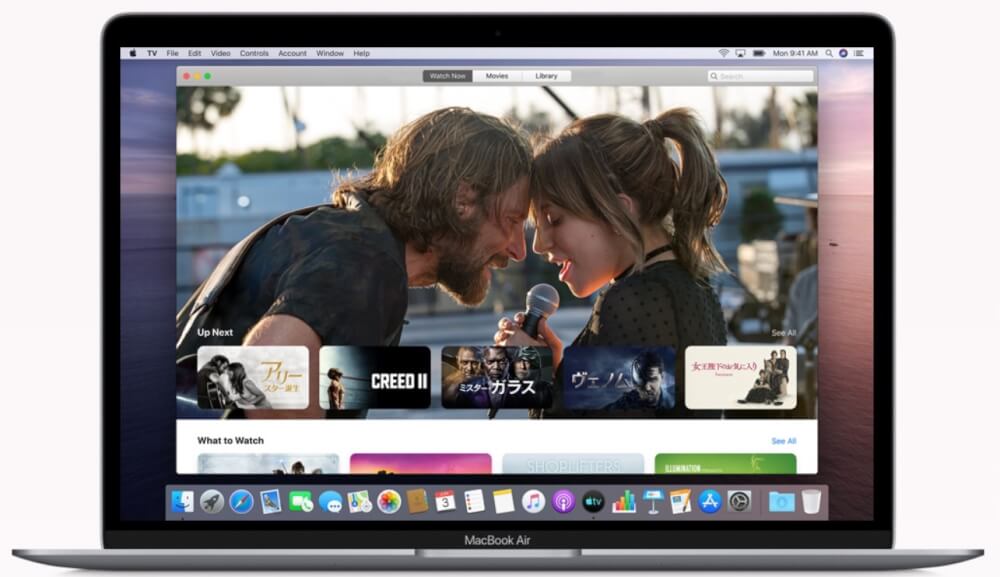Open Podcasts from the Dock

[x=563, y=502]
